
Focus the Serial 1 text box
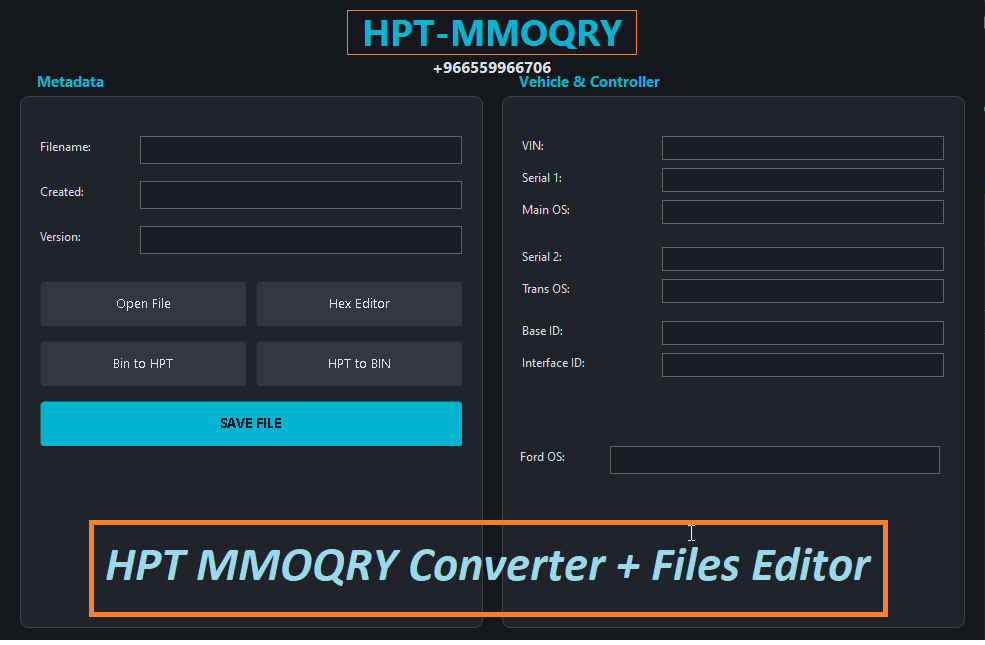[x=802, y=180]
